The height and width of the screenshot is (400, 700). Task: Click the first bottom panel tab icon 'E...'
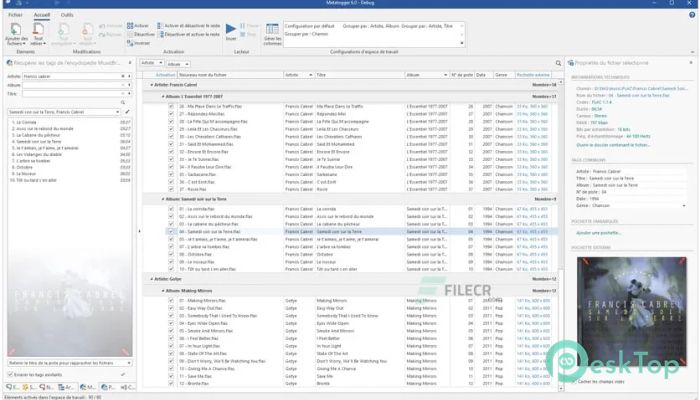click(12, 387)
